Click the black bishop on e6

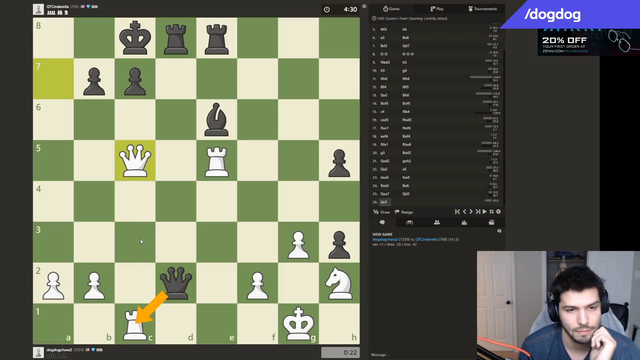point(217,120)
